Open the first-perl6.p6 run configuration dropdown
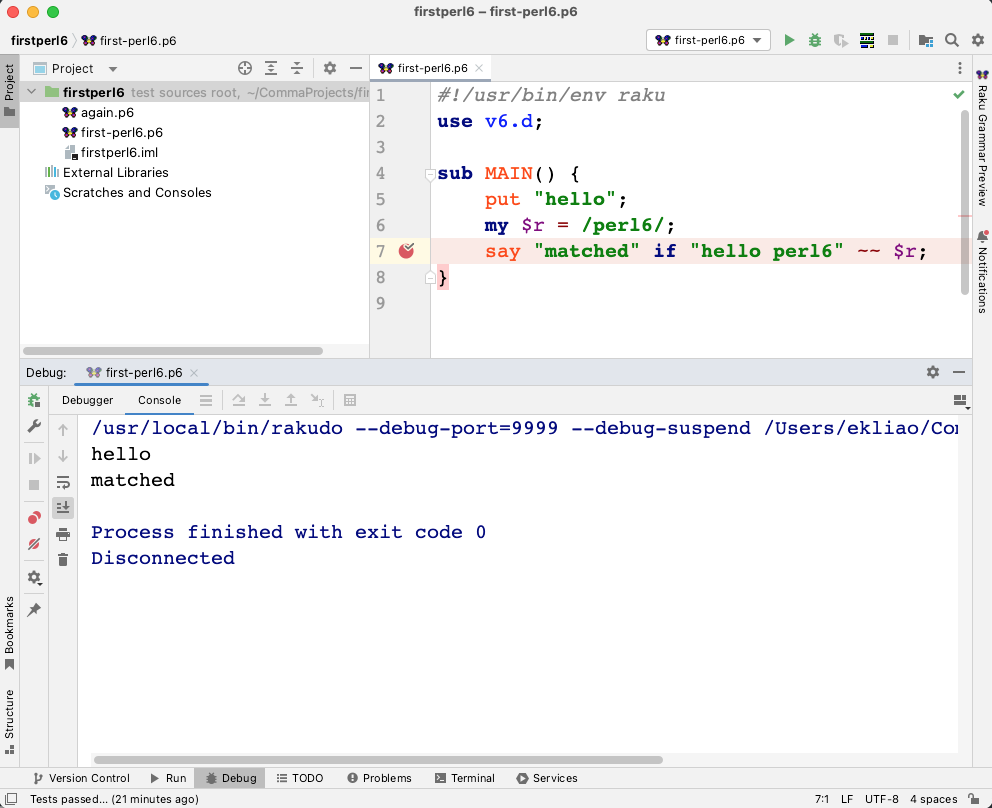The image size is (992, 808). [709, 40]
